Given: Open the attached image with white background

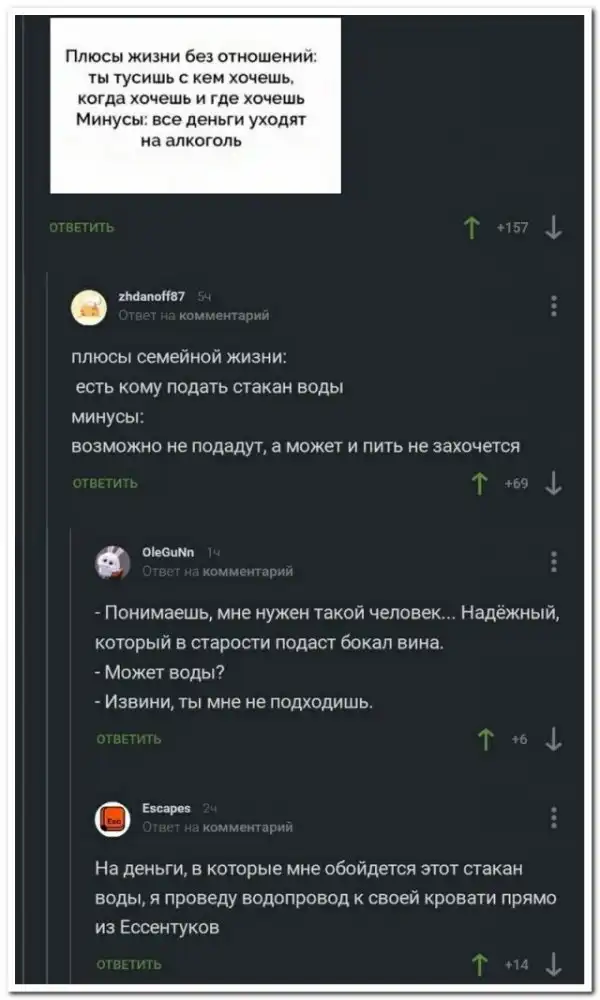Looking at the screenshot, I should pos(195,105).
